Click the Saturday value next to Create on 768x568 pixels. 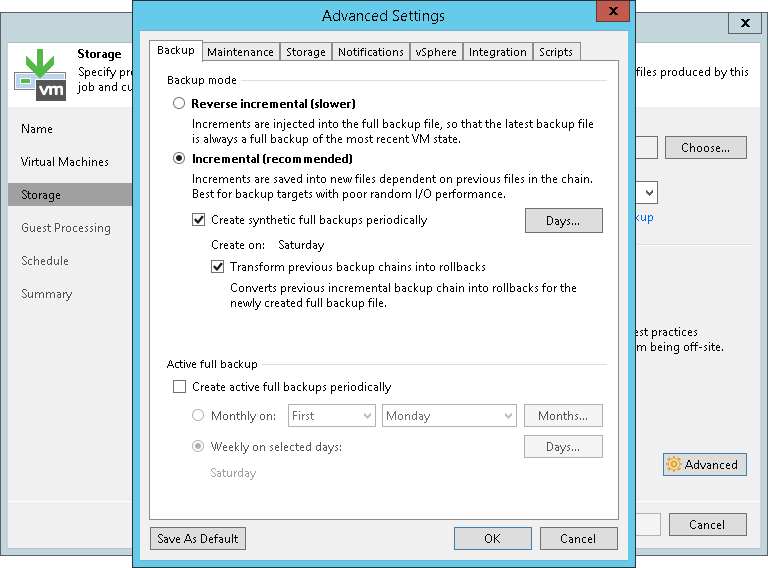[301, 245]
